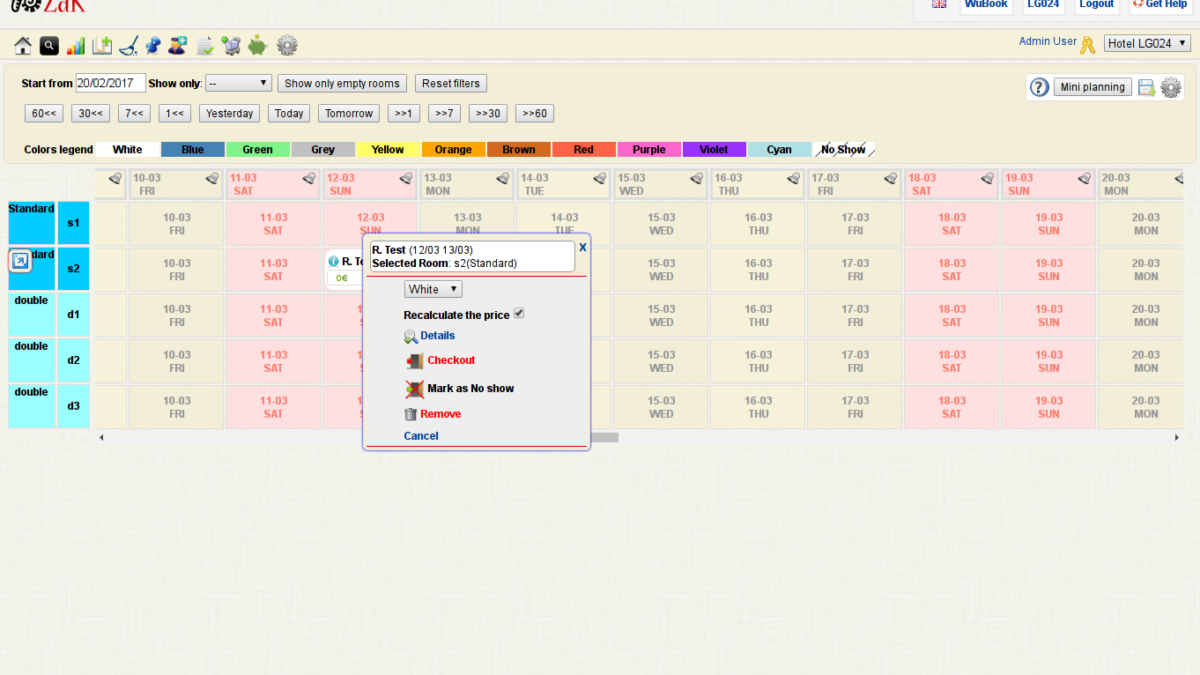Click the Start from date field
This screenshot has height=675, width=1200.
pyautogui.click(x=110, y=83)
